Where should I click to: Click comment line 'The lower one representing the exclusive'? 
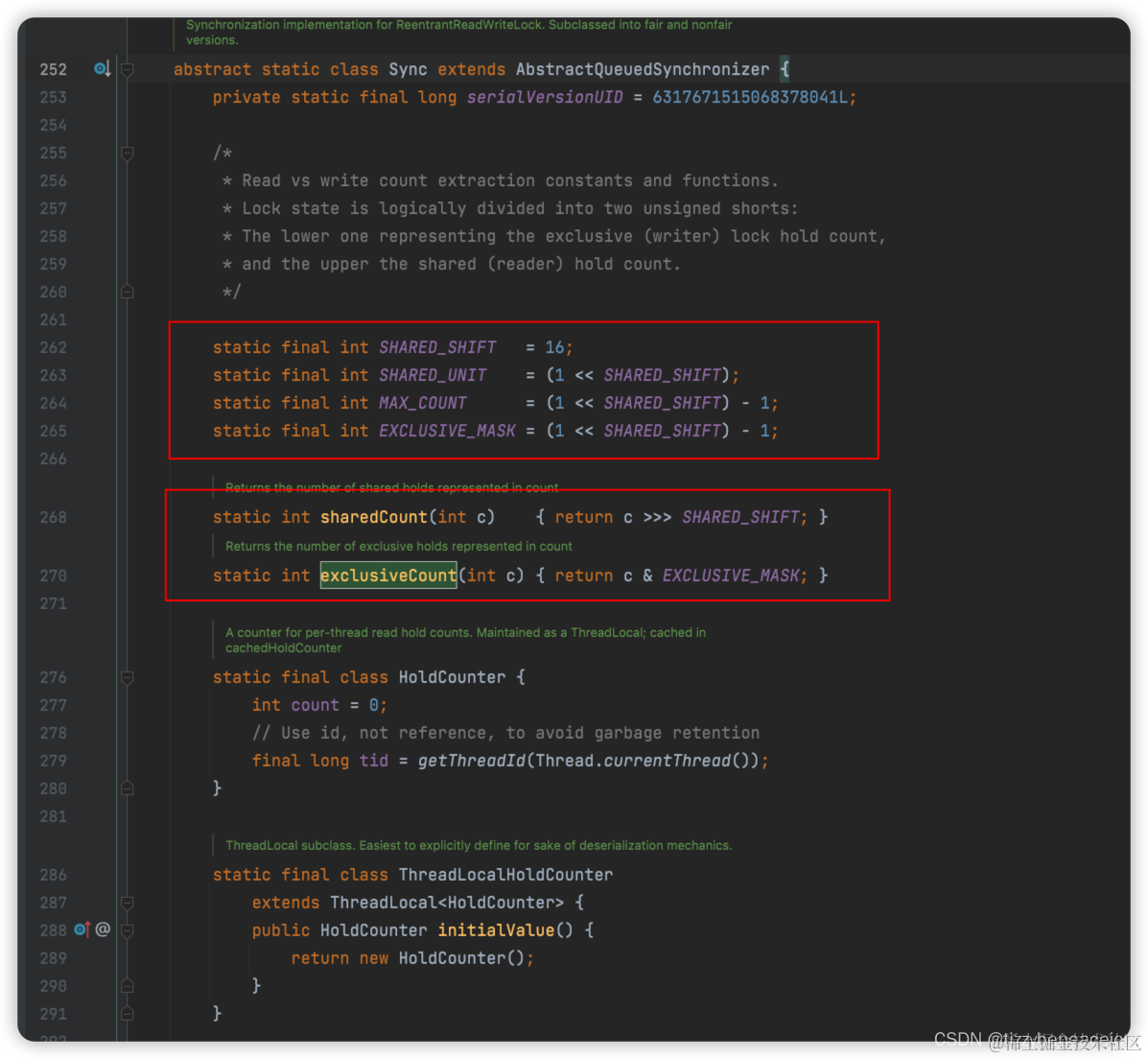[554, 237]
